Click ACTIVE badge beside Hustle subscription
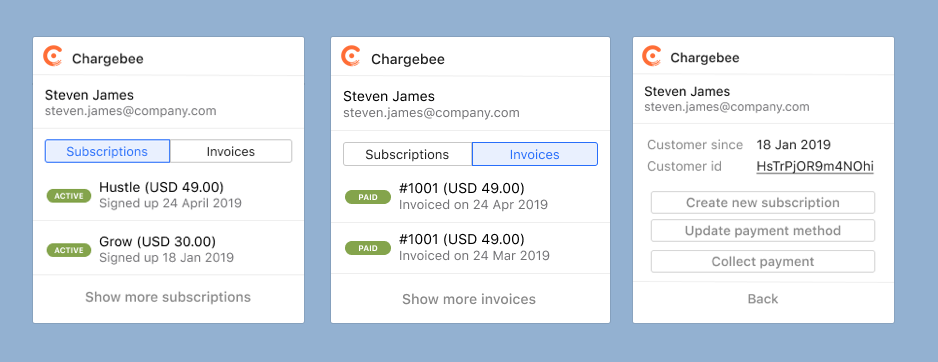Screen dimensions: 938x362 [x=69, y=196]
